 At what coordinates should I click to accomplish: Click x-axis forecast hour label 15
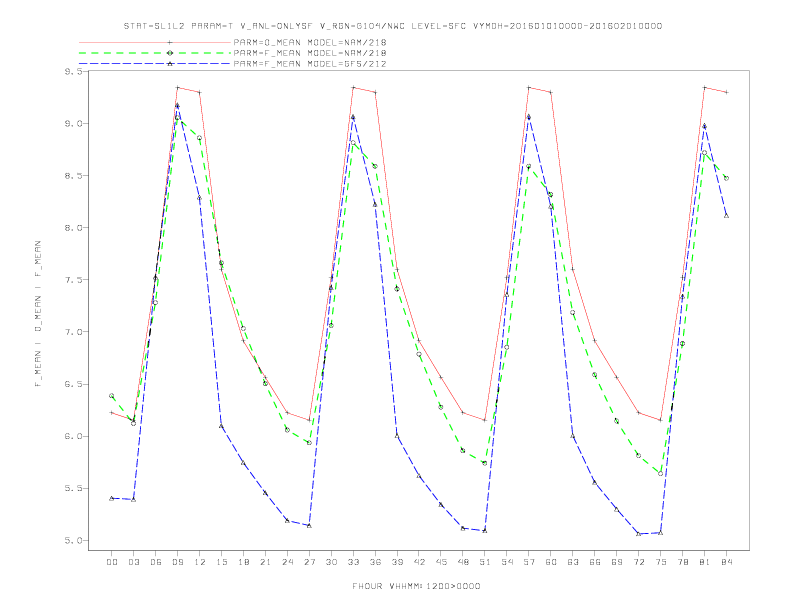[221, 562]
